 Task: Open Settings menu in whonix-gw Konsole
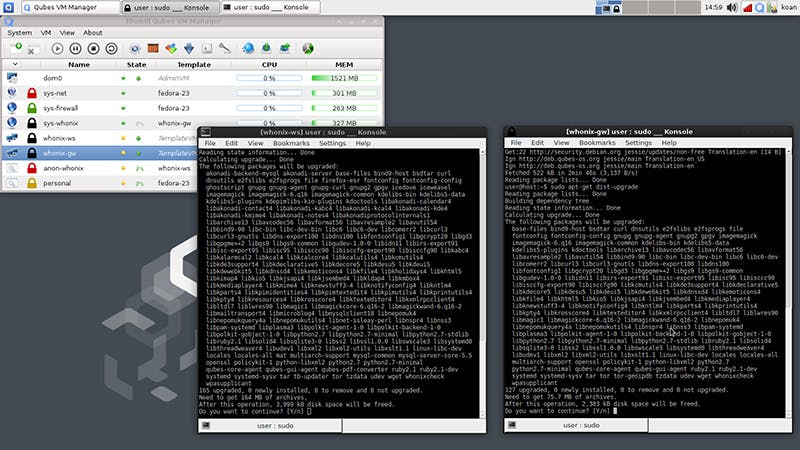[638, 143]
